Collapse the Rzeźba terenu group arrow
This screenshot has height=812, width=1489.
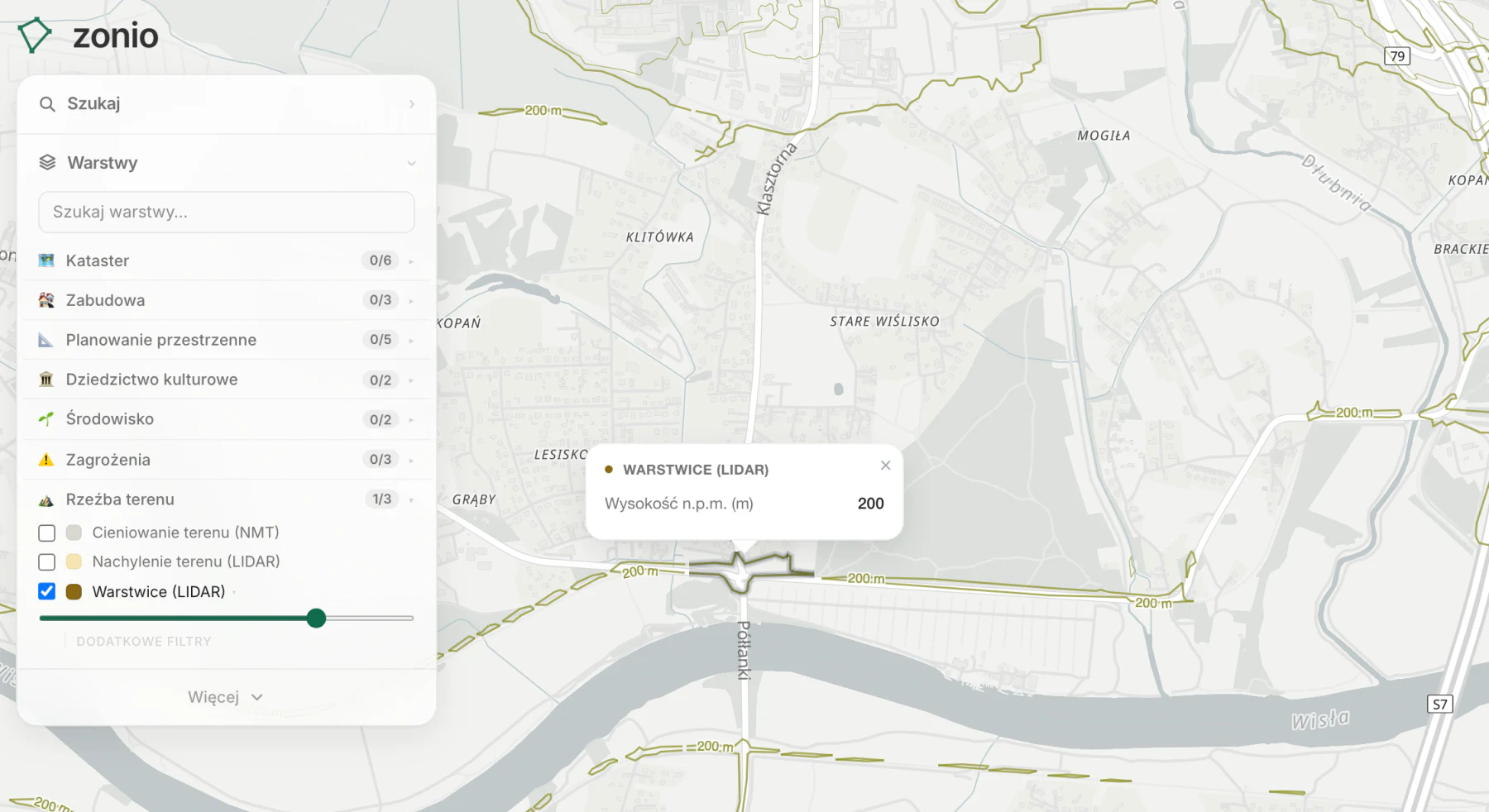[411, 500]
